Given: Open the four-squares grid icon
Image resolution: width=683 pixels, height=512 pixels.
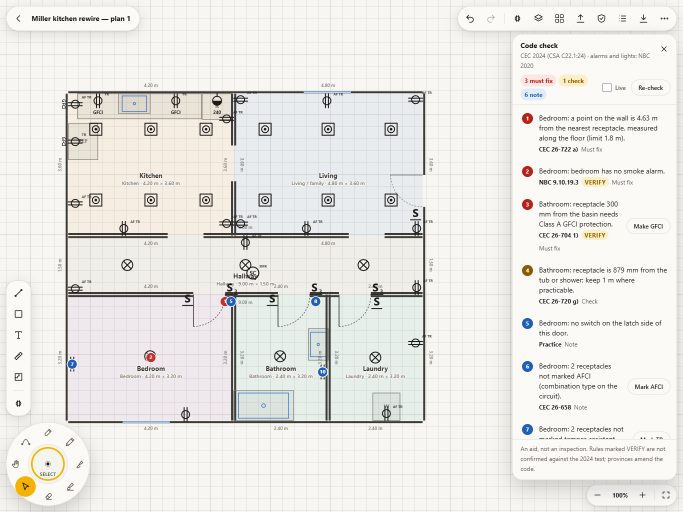Looking at the screenshot, I should pyautogui.click(x=559, y=18).
